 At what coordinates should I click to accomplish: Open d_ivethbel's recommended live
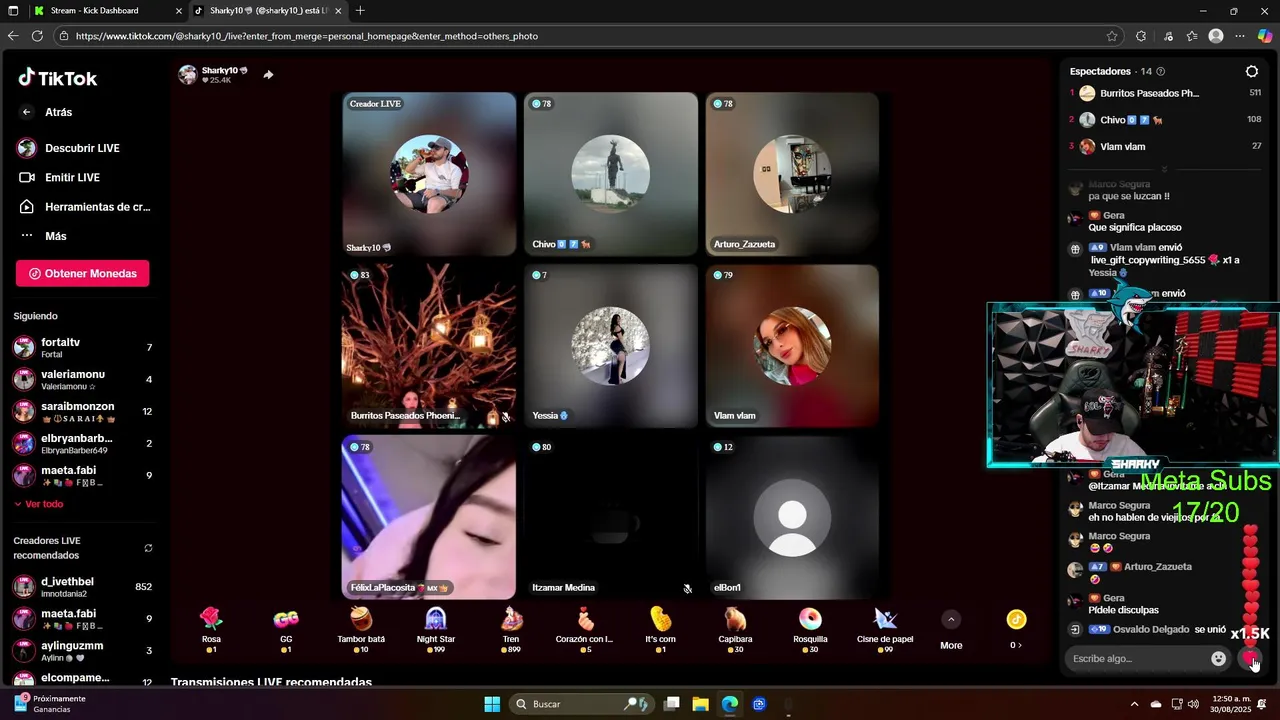pyautogui.click(x=82, y=586)
